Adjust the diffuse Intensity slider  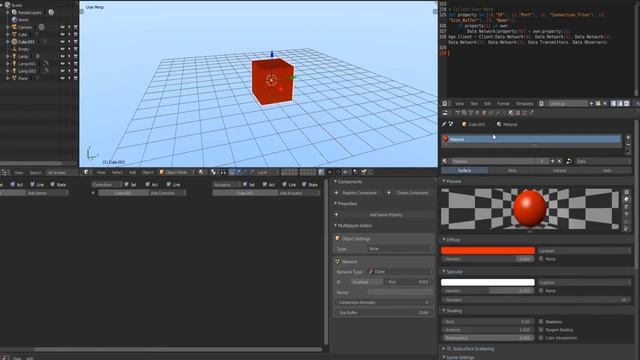pyautogui.click(x=488, y=259)
